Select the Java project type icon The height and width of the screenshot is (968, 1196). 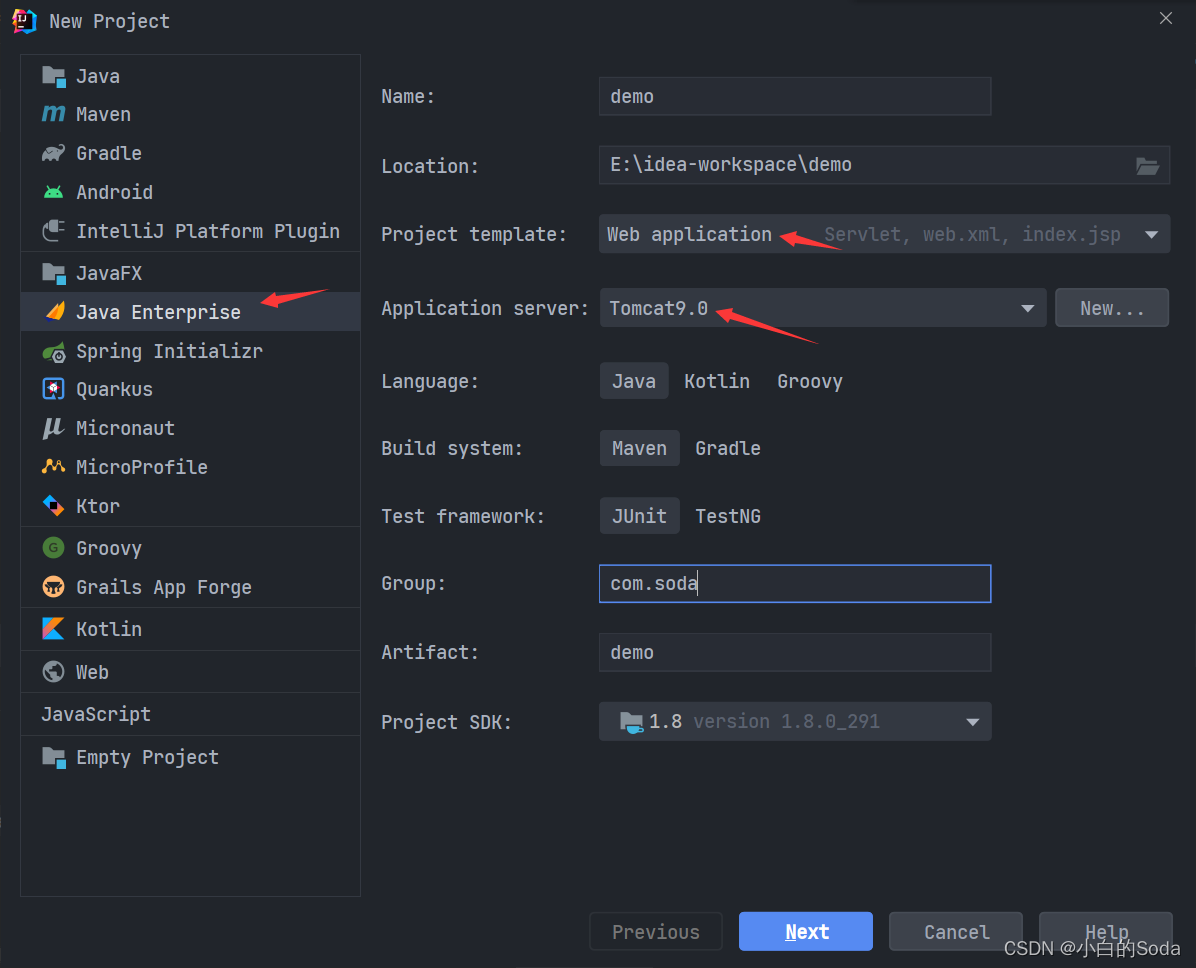53,76
